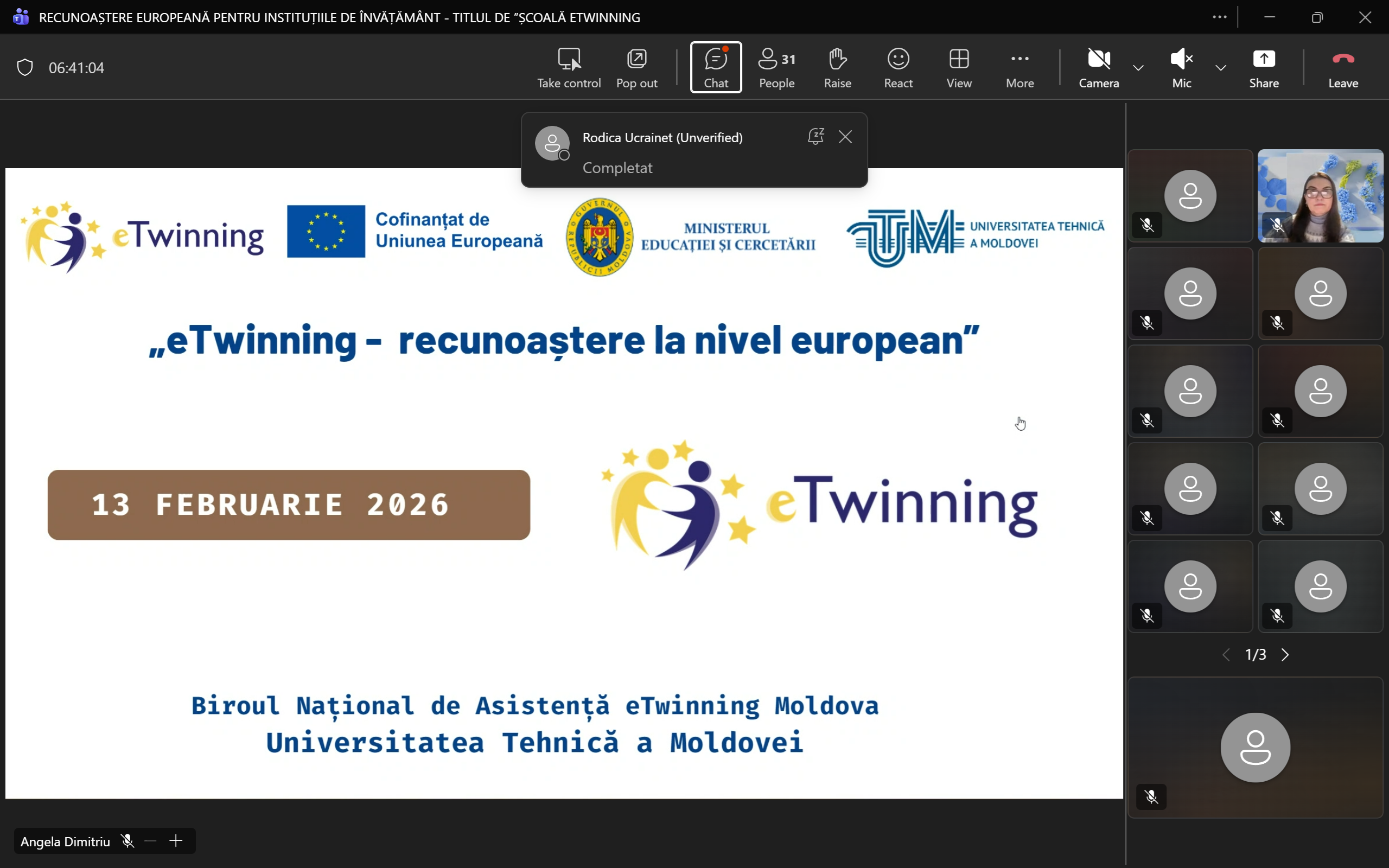Mute notifications from Rodica Ucrainet popup
The image size is (1389, 868).
pyautogui.click(x=815, y=137)
